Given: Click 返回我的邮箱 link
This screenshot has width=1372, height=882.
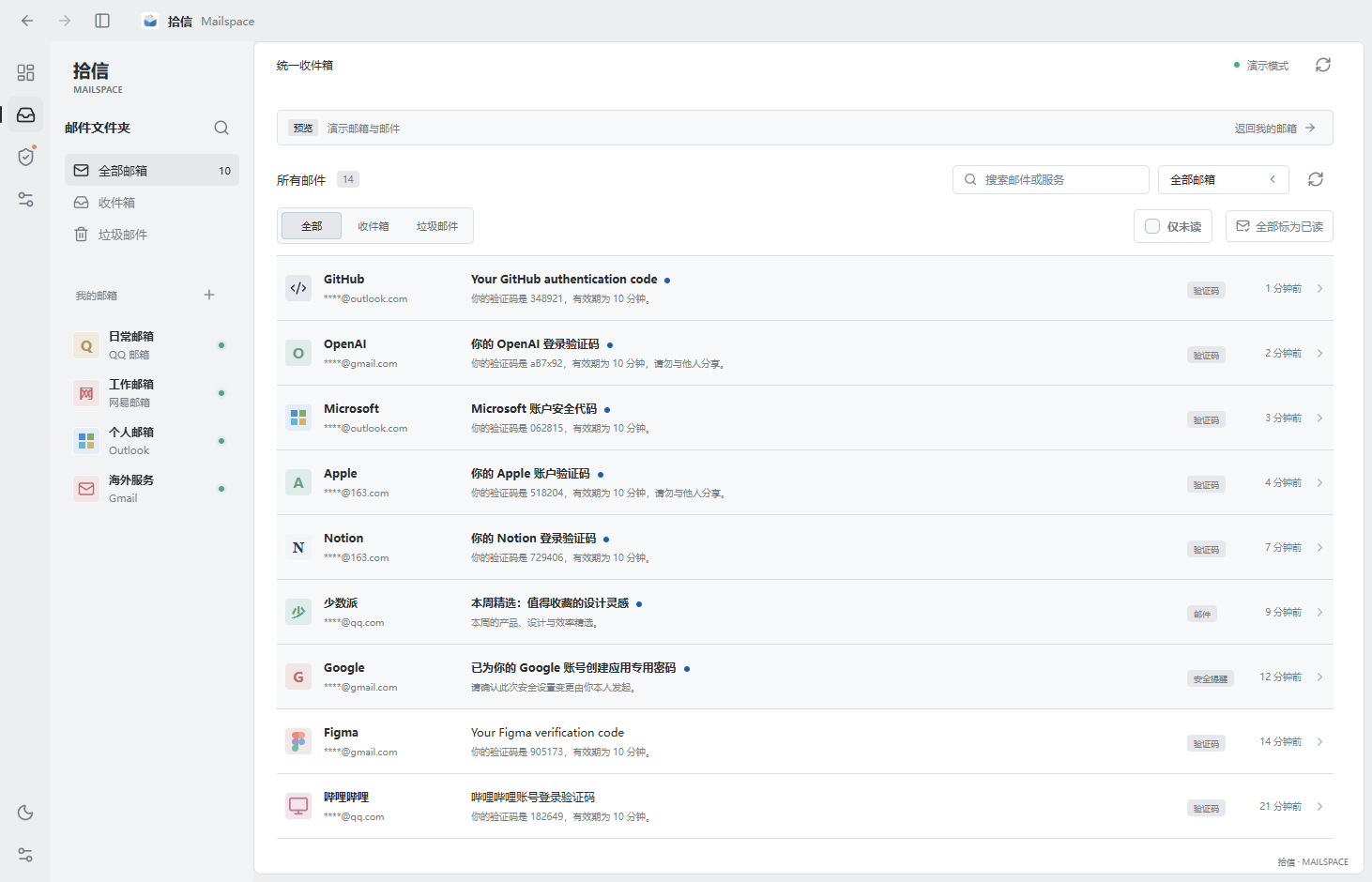Looking at the screenshot, I should [1274, 128].
